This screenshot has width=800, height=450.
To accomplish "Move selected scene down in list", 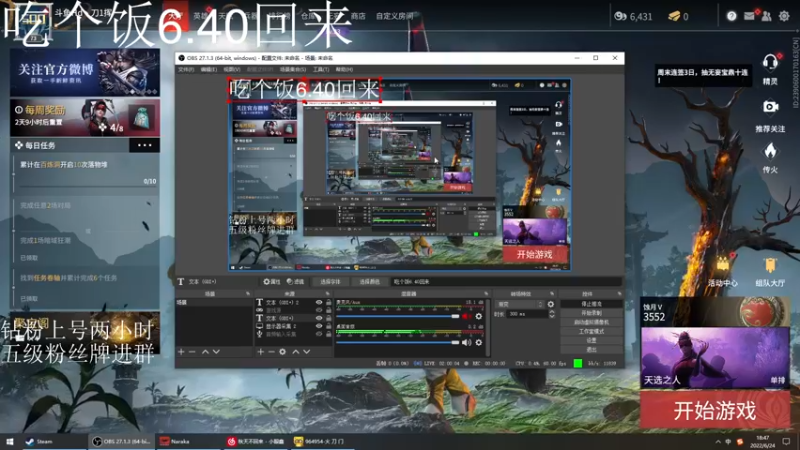I will tap(216, 352).
